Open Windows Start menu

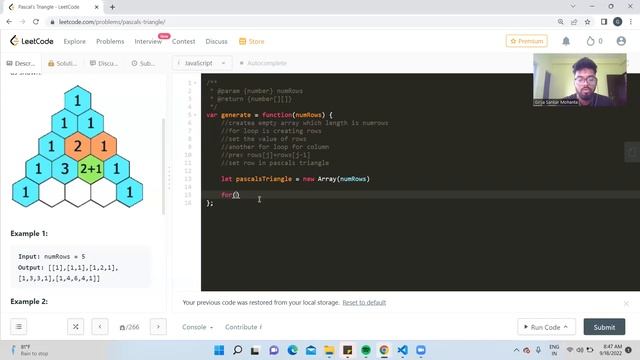click(219, 350)
